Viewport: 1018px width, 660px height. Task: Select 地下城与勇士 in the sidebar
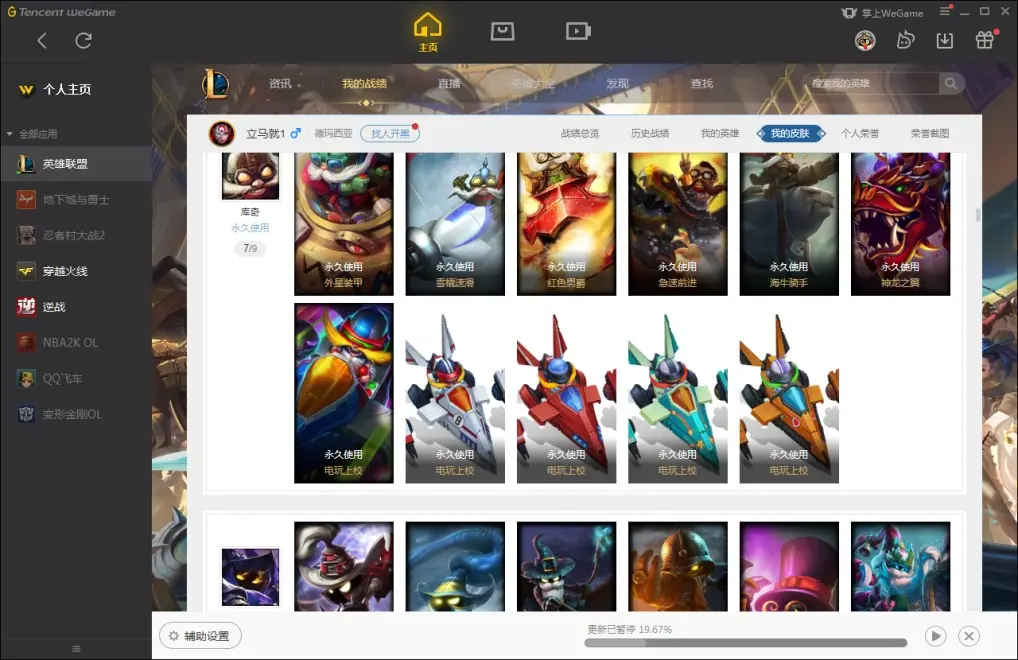76,200
